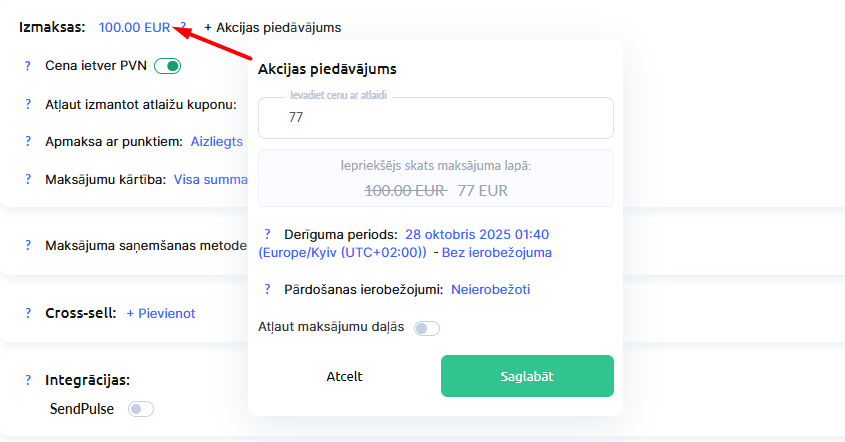Click help icon next to Cena ietver PVN
This screenshot has width=845, height=442.
point(28,67)
